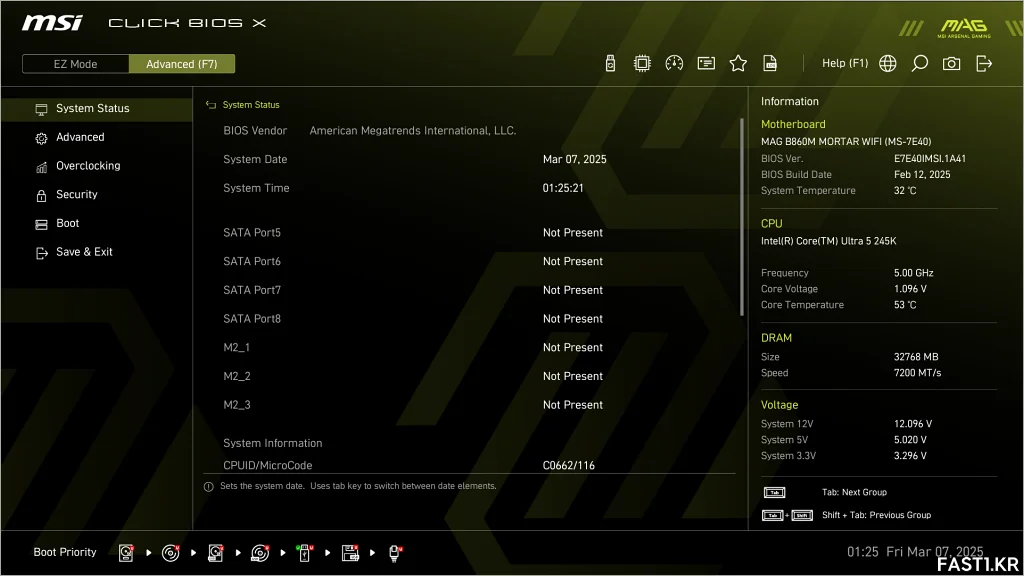The width and height of the screenshot is (1024, 576).
Task: Click the exit door icon at top right
Action: point(984,63)
